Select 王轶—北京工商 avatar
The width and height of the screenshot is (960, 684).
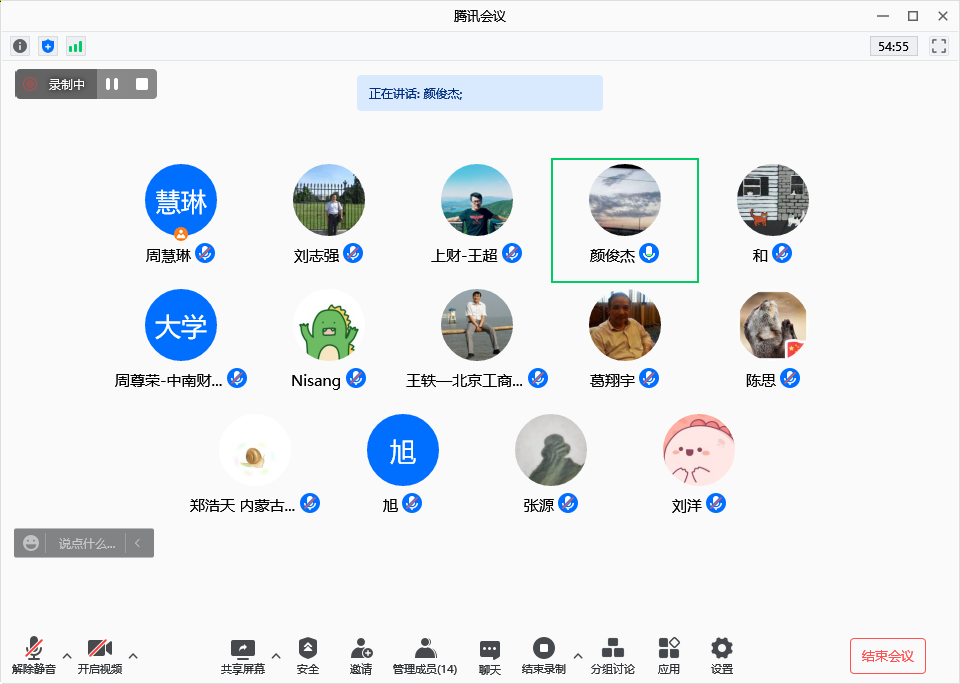pyautogui.click(x=477, y=325)
